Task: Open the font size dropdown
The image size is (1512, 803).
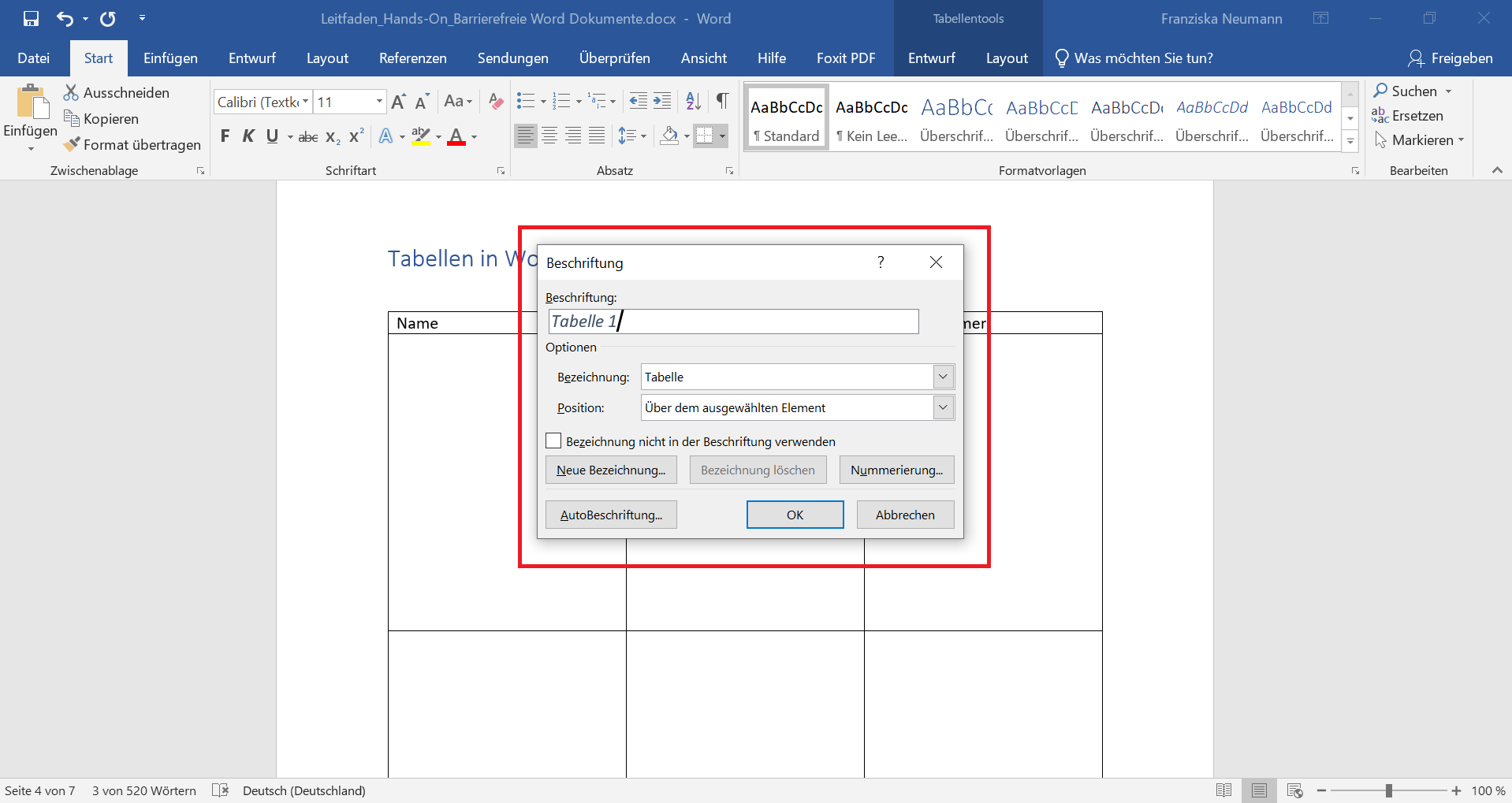Action: 379,102
